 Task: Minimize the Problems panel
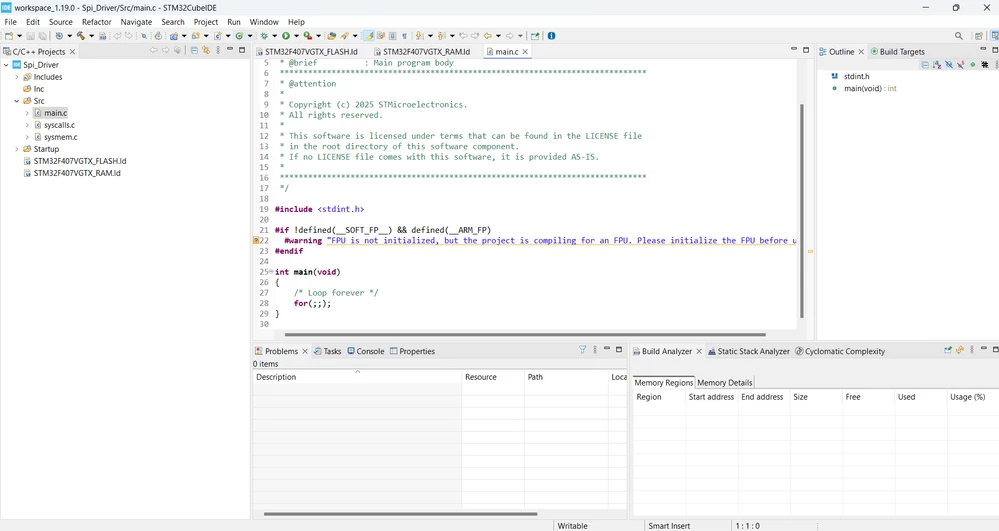[607, 349]
